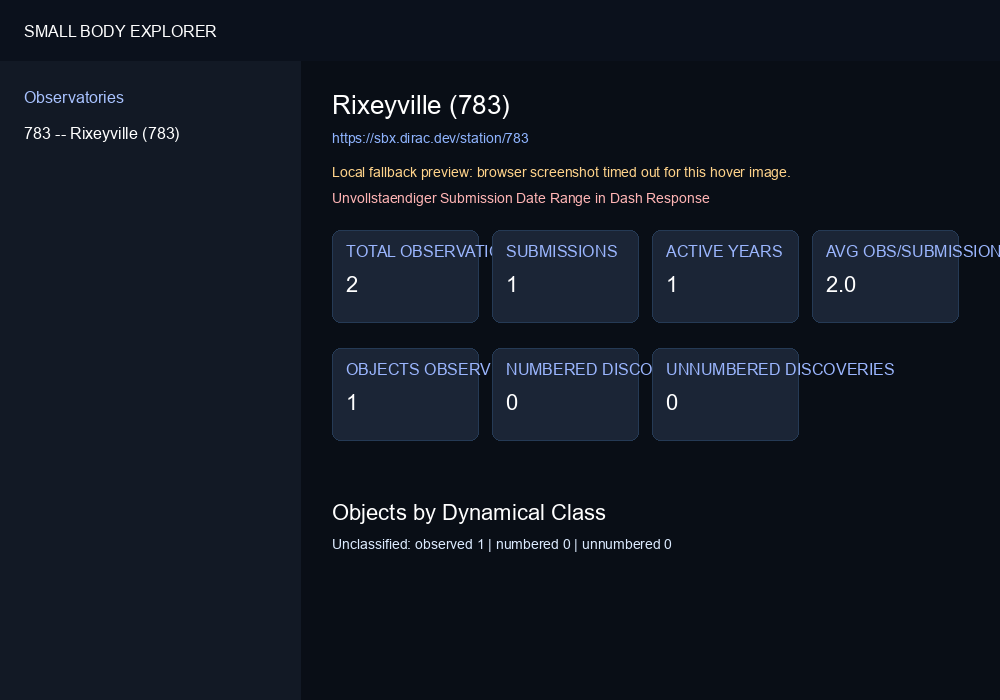Select the Submissions stat card
Image resolution: width=1000 pixels, height=700 pixels.
click(x=566, y=277)
